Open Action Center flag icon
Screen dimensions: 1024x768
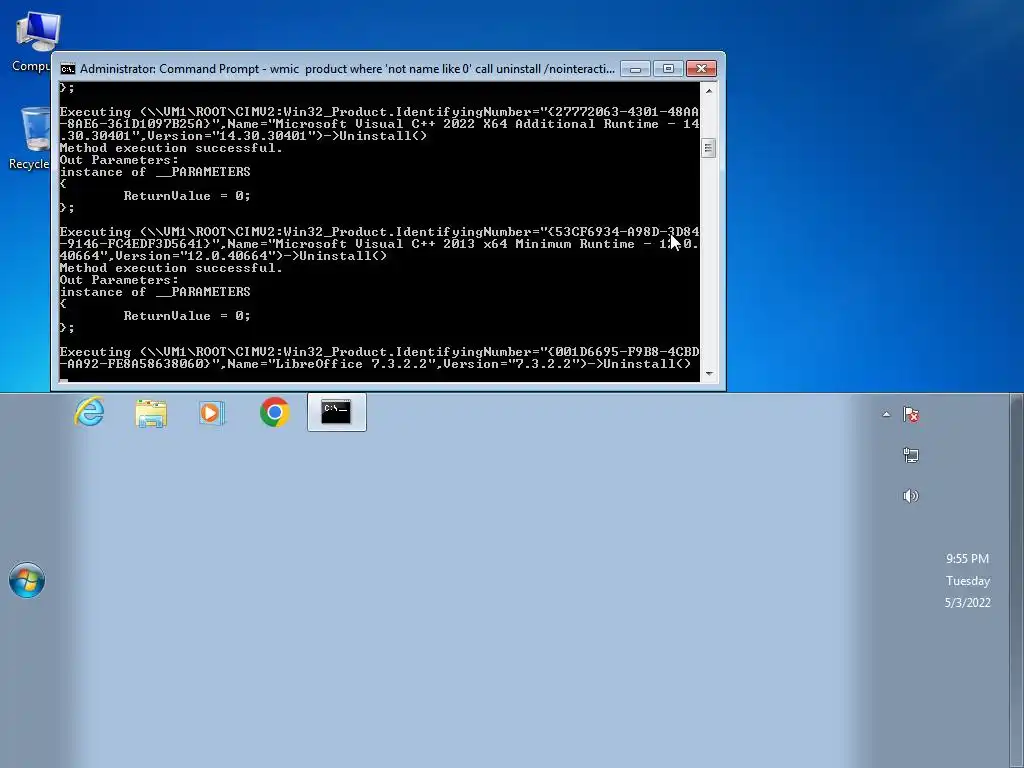coord(911,414)
